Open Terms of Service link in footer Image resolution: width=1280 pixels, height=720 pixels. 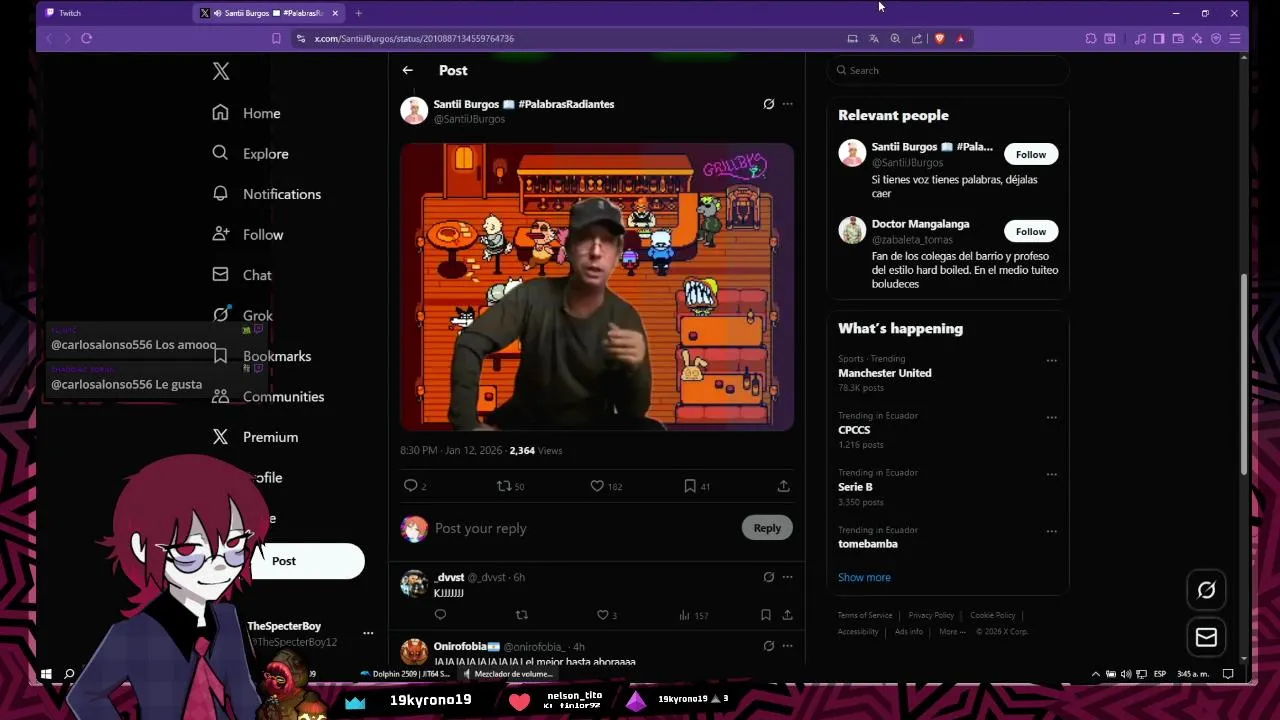[x=865, y=615]
